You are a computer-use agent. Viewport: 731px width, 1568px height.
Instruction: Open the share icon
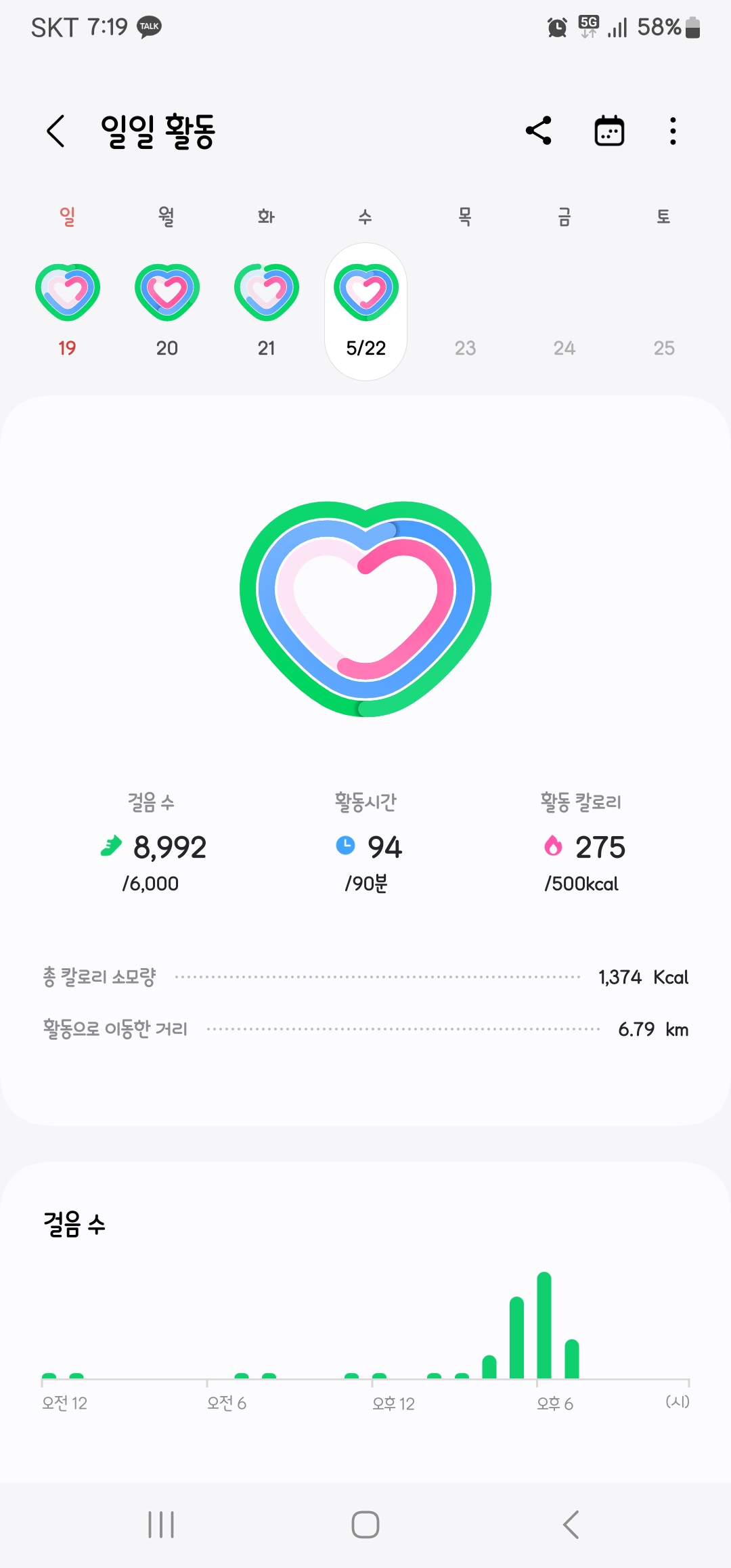[x=539, y=131]
